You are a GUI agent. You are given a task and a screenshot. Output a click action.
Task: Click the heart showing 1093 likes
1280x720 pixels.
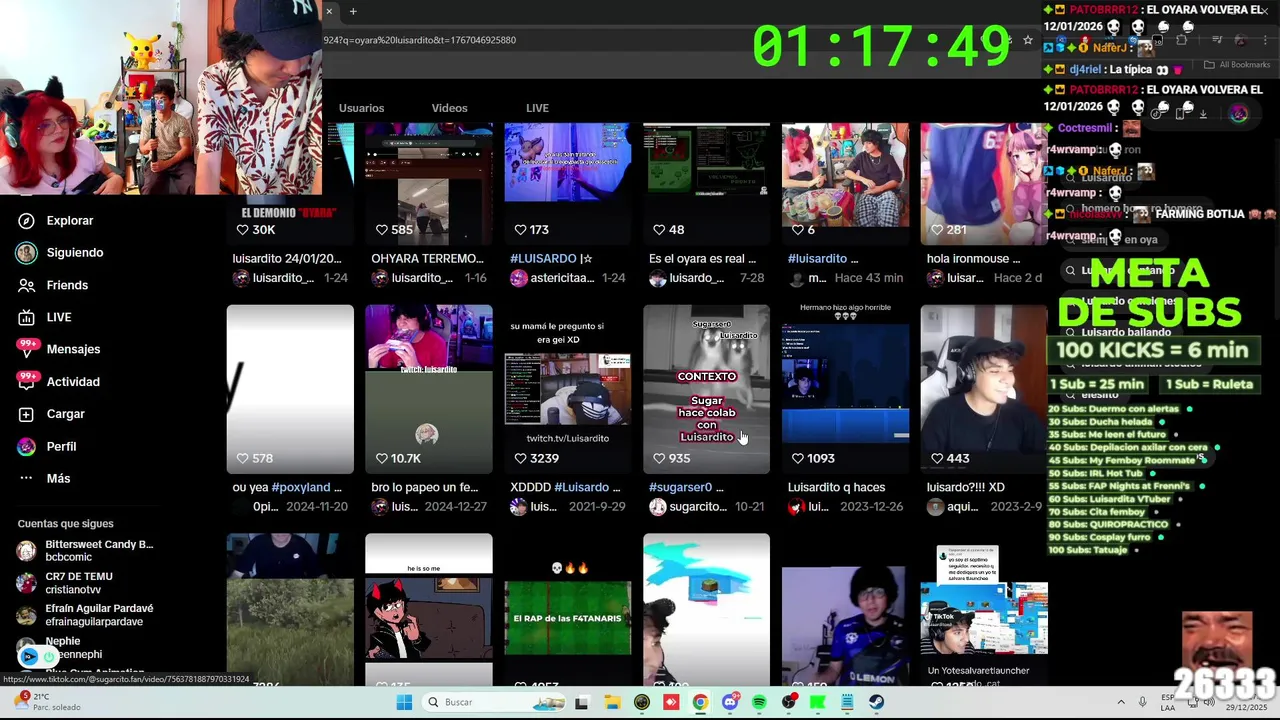(x=797, y=459)
